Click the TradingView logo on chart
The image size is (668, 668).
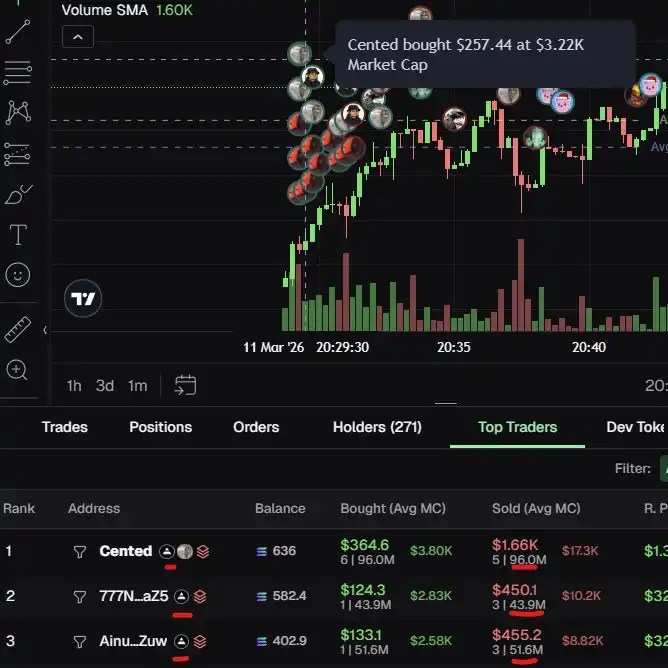pyautogui.click(x=84, y=298)
